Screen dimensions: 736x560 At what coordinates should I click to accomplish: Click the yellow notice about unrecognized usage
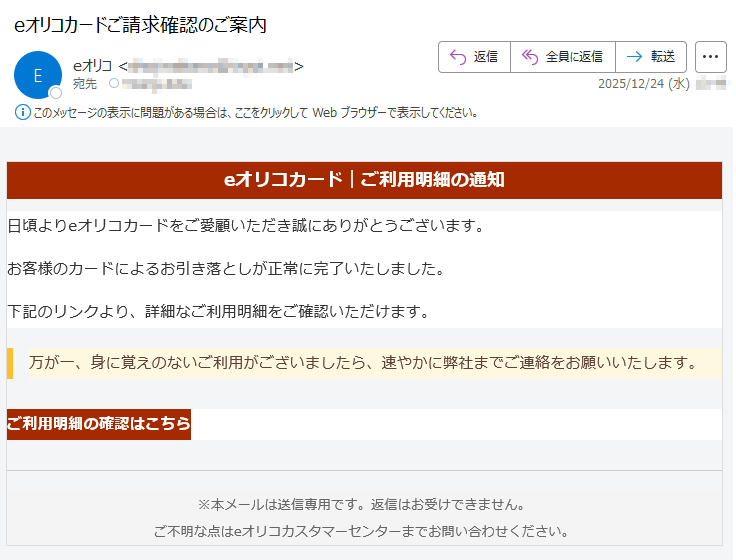362,362
